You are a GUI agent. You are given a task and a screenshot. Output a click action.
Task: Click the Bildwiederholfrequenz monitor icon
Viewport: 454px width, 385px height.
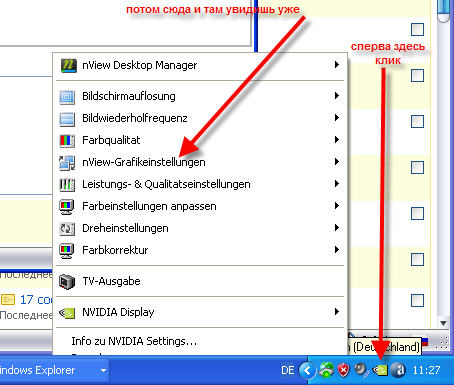tap(67, 119)
